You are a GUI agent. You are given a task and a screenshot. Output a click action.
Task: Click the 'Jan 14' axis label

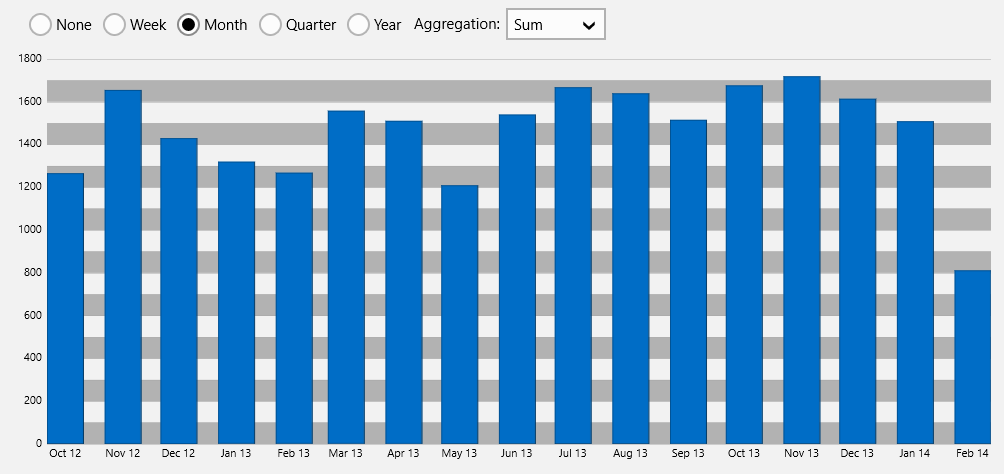(915, 454)
